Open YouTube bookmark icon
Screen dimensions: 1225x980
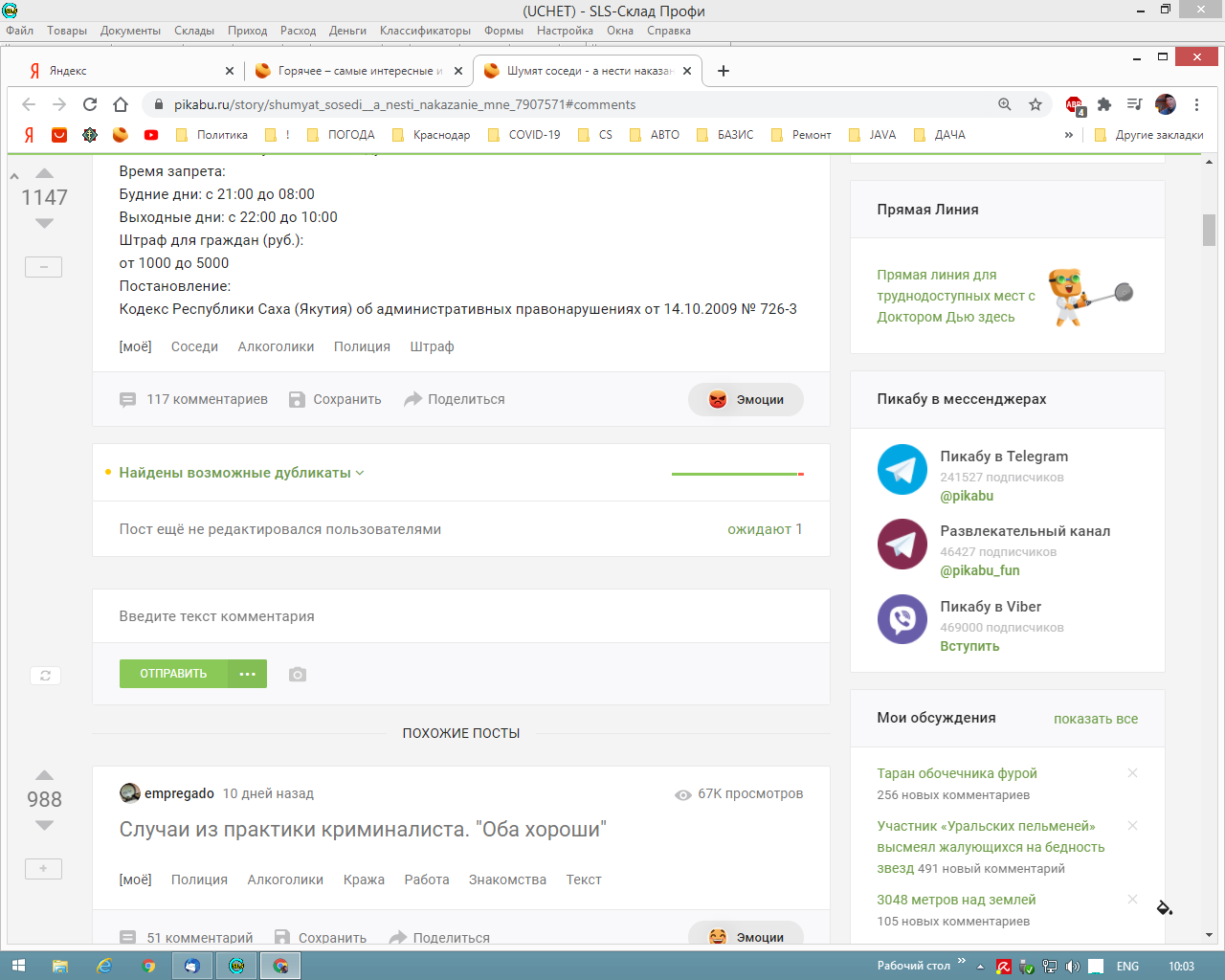tap(151, 135)
